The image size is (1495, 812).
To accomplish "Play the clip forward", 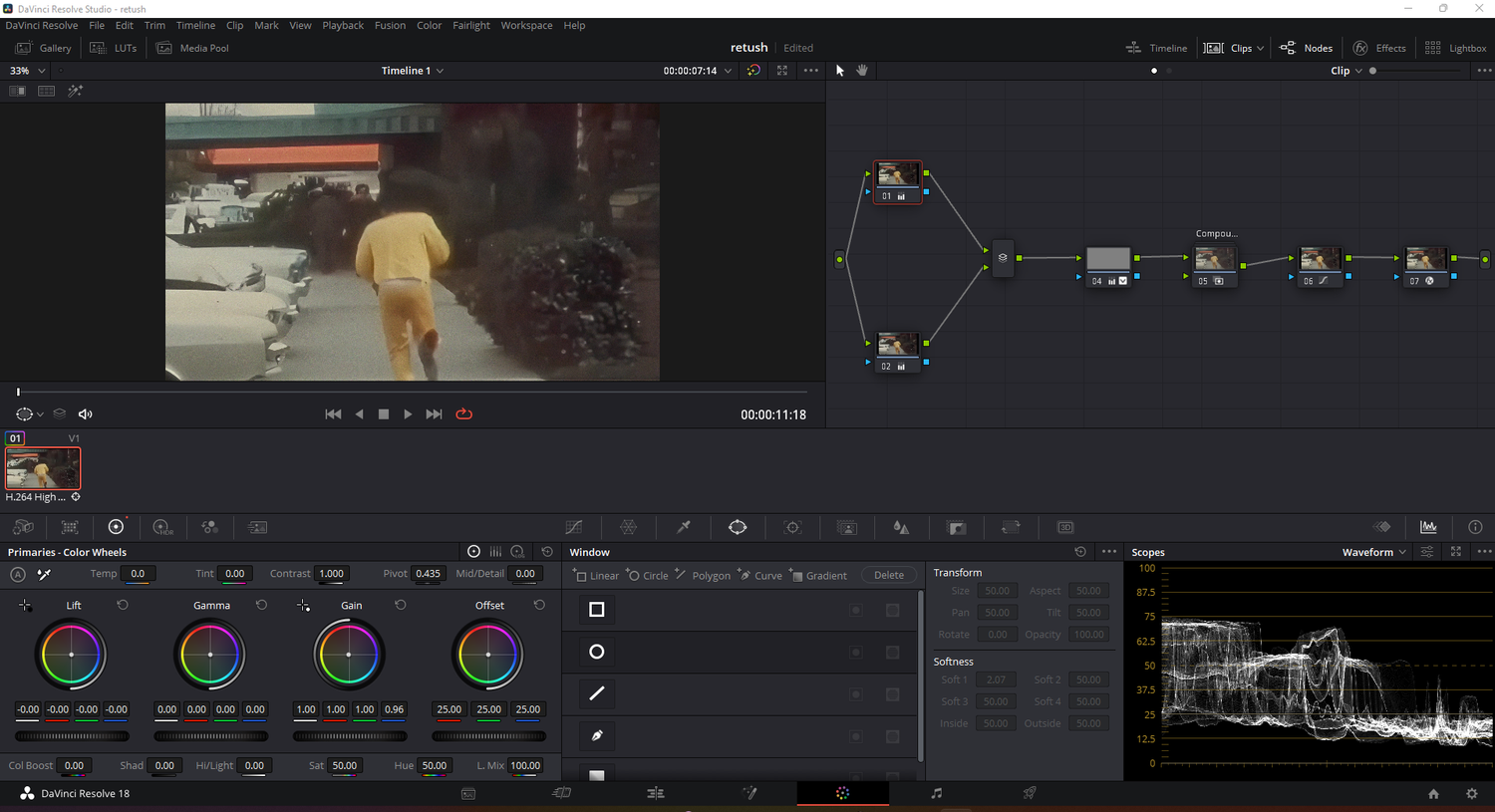I will click(x=408, y=414).
